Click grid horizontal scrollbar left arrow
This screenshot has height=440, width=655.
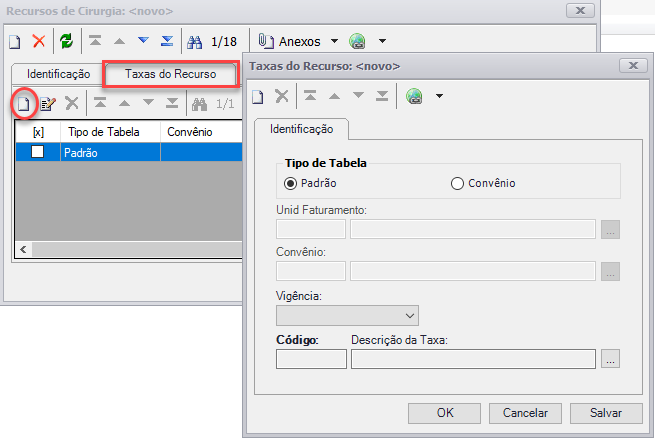point(23,250)
